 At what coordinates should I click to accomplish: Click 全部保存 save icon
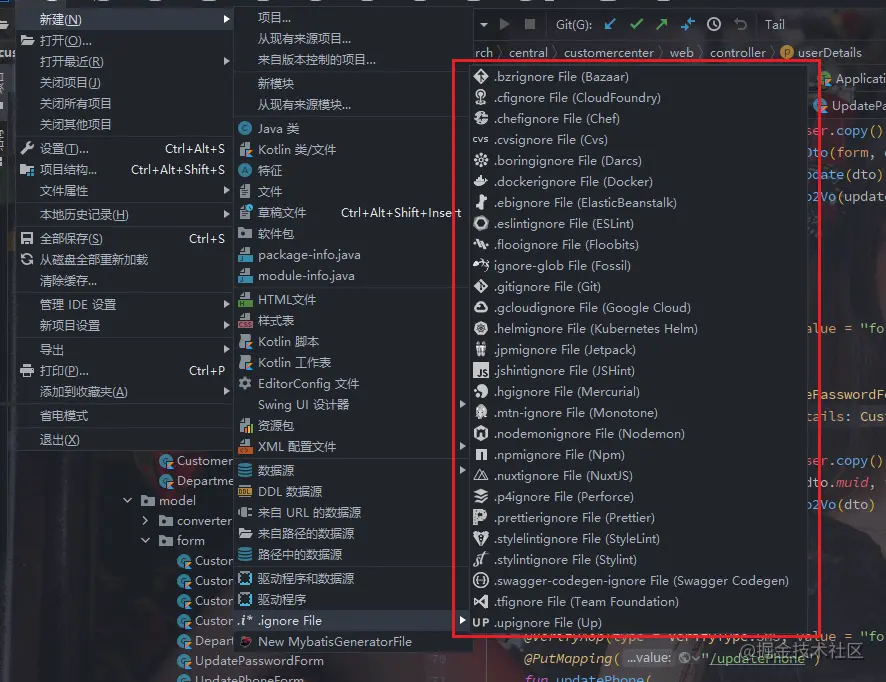[27, 238]
